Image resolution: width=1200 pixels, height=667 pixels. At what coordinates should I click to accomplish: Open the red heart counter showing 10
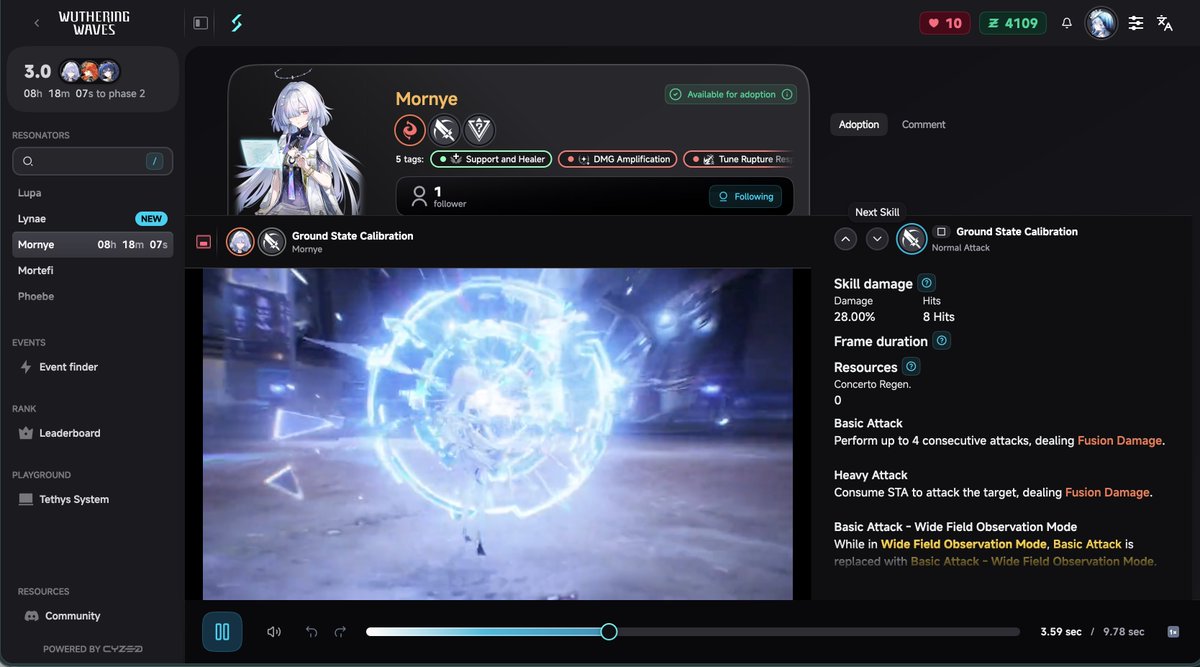point(945,23)
